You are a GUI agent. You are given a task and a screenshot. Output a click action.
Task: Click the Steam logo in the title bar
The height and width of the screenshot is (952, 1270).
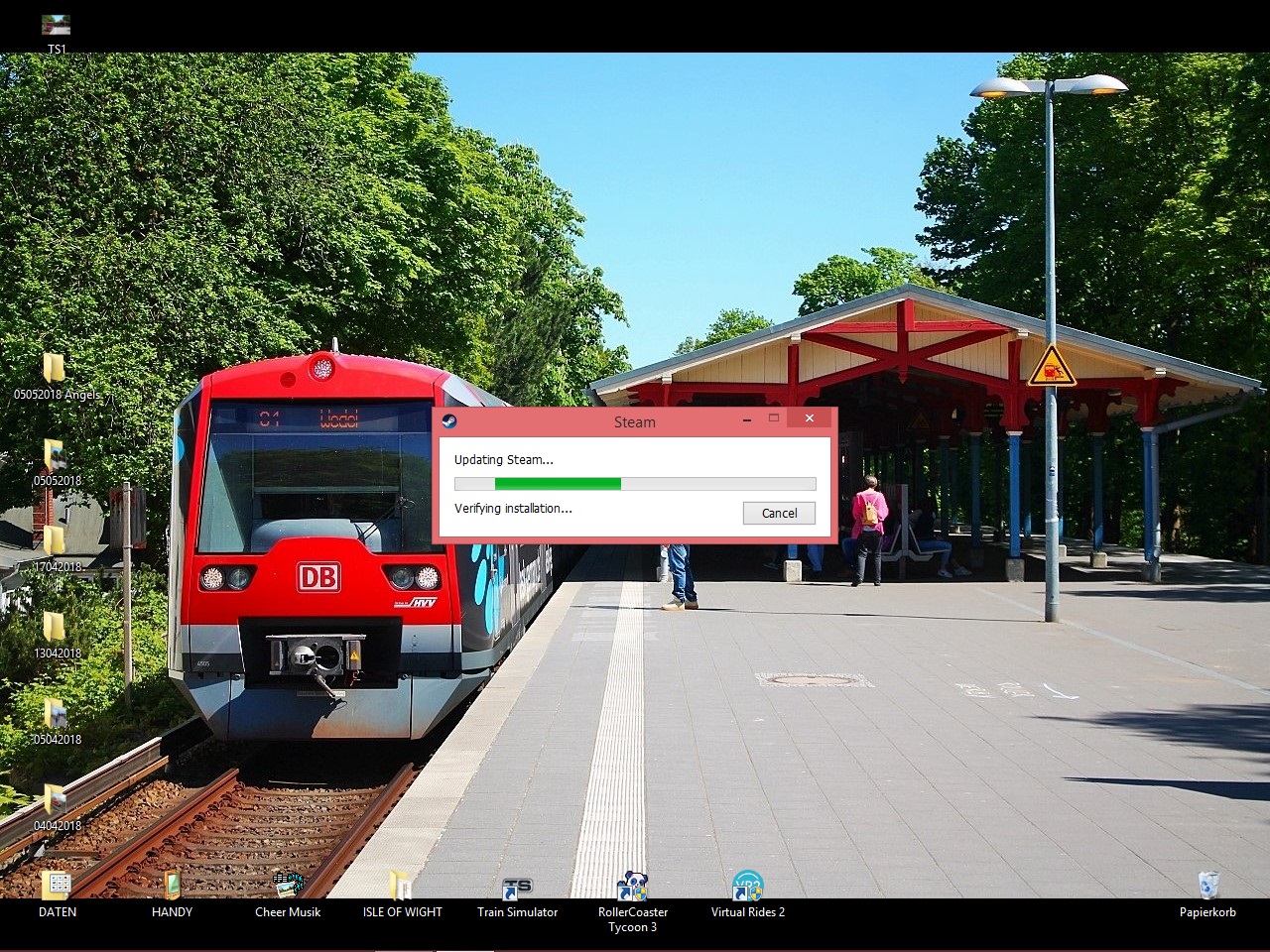tap(448, 420)
